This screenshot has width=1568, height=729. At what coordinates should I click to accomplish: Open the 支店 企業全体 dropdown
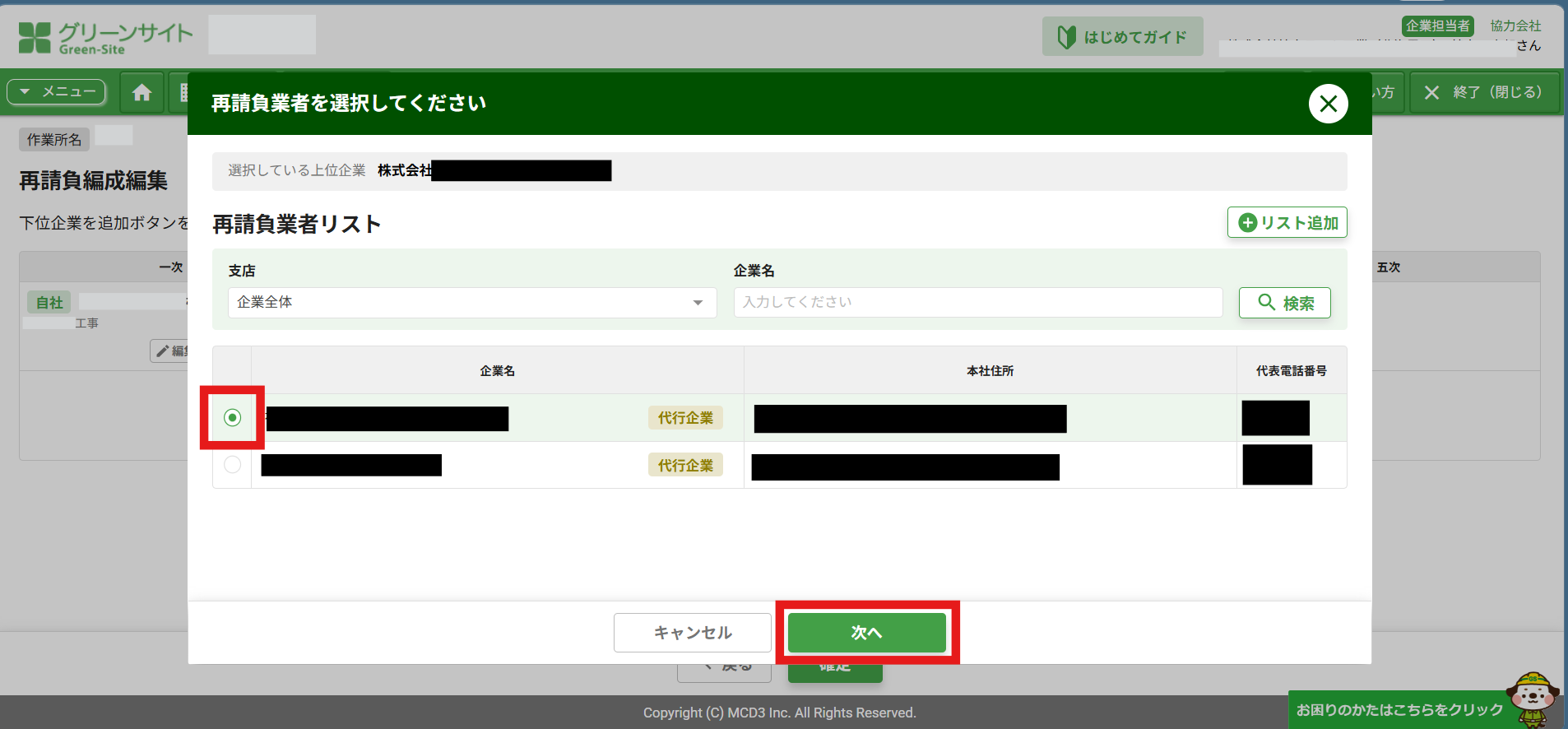point(471,303)
